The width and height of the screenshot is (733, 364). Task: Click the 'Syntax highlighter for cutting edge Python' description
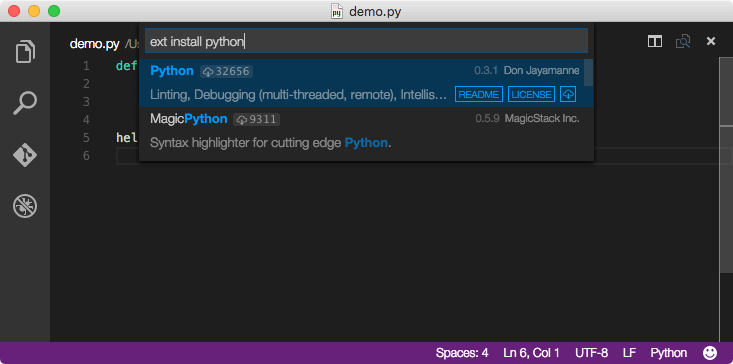coord(270,143)
